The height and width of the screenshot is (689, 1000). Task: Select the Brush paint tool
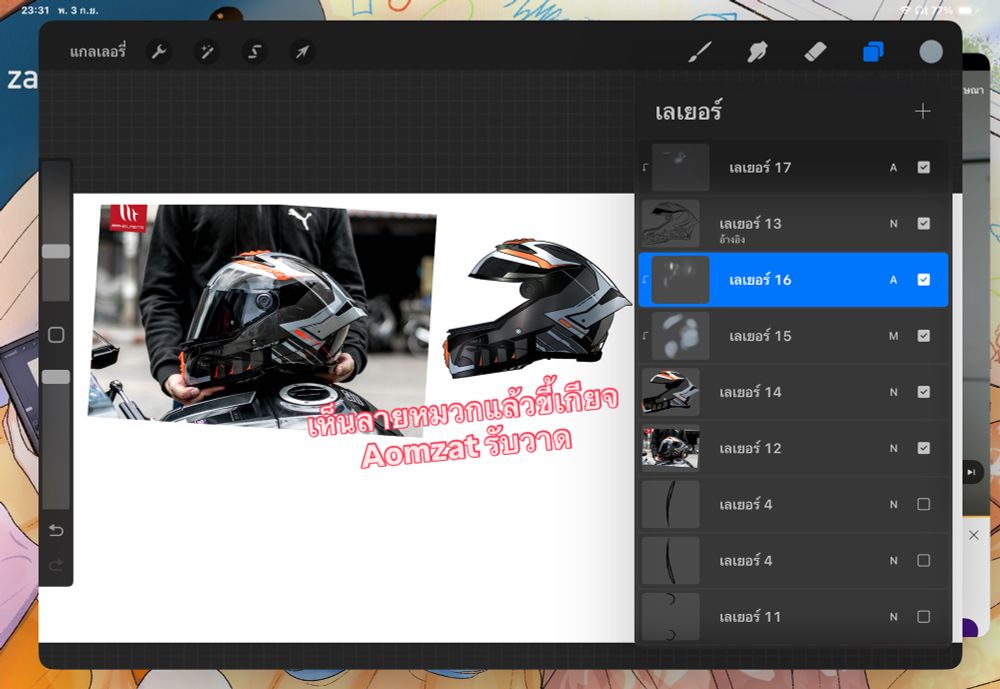point(700,52)
